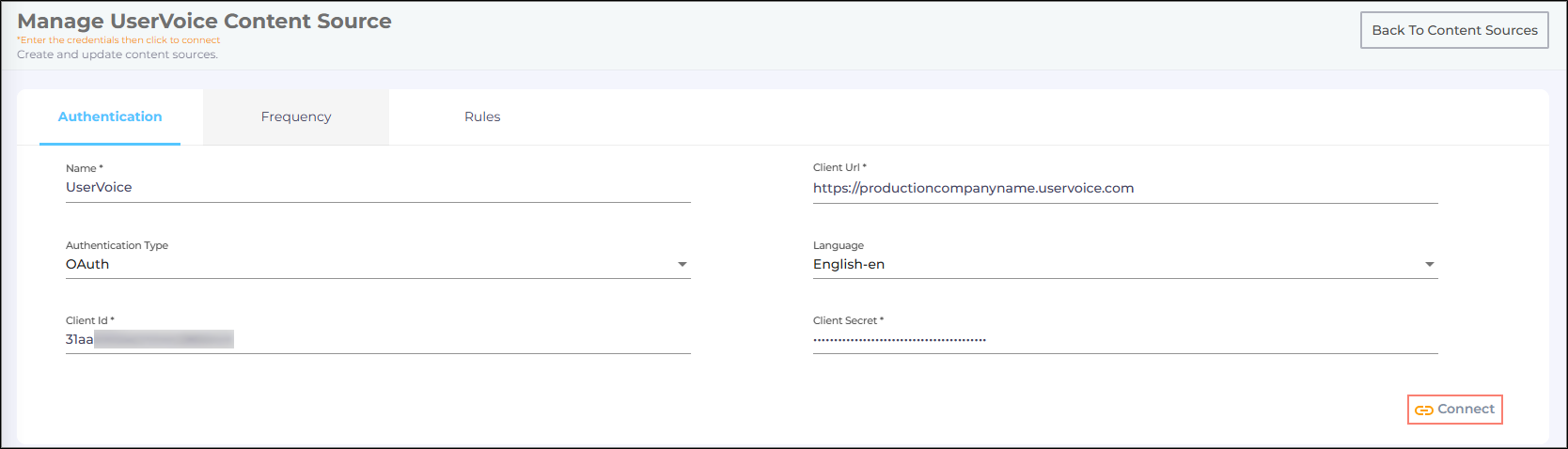Click the Language field label
This screenshot has height=449, width=1568.
point(838,245)
